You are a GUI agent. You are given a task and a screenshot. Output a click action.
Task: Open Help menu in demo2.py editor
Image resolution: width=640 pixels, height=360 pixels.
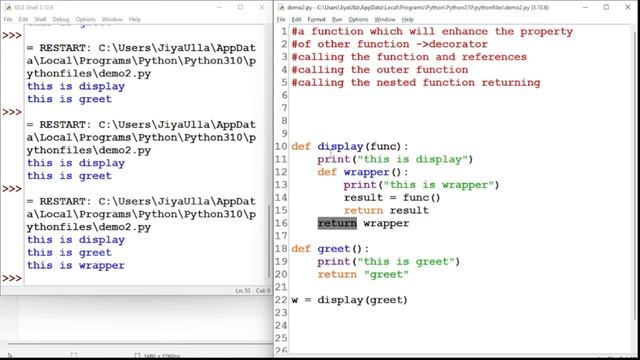click(407, 19)
